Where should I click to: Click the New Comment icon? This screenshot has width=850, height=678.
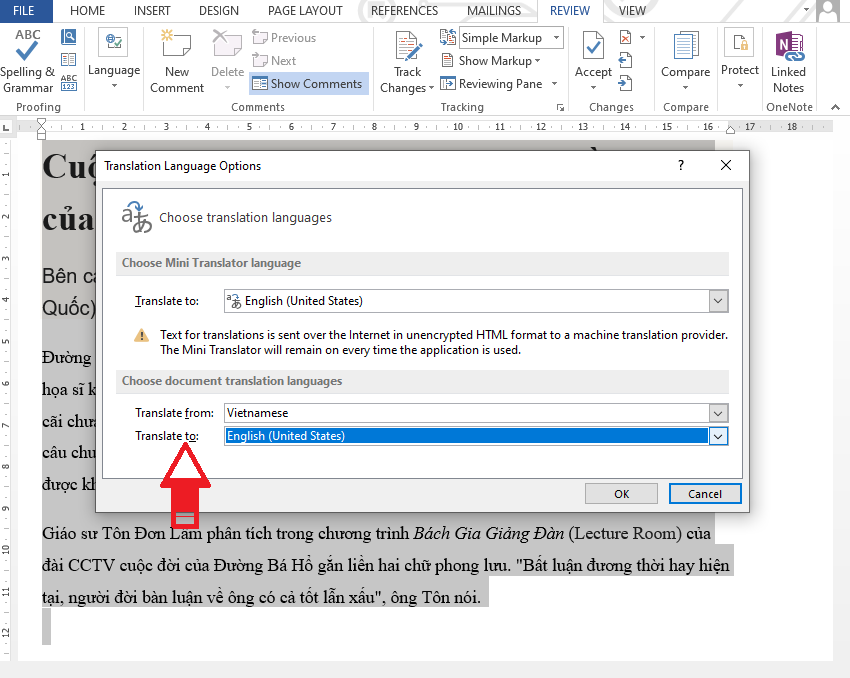click(x=176, y=43)
